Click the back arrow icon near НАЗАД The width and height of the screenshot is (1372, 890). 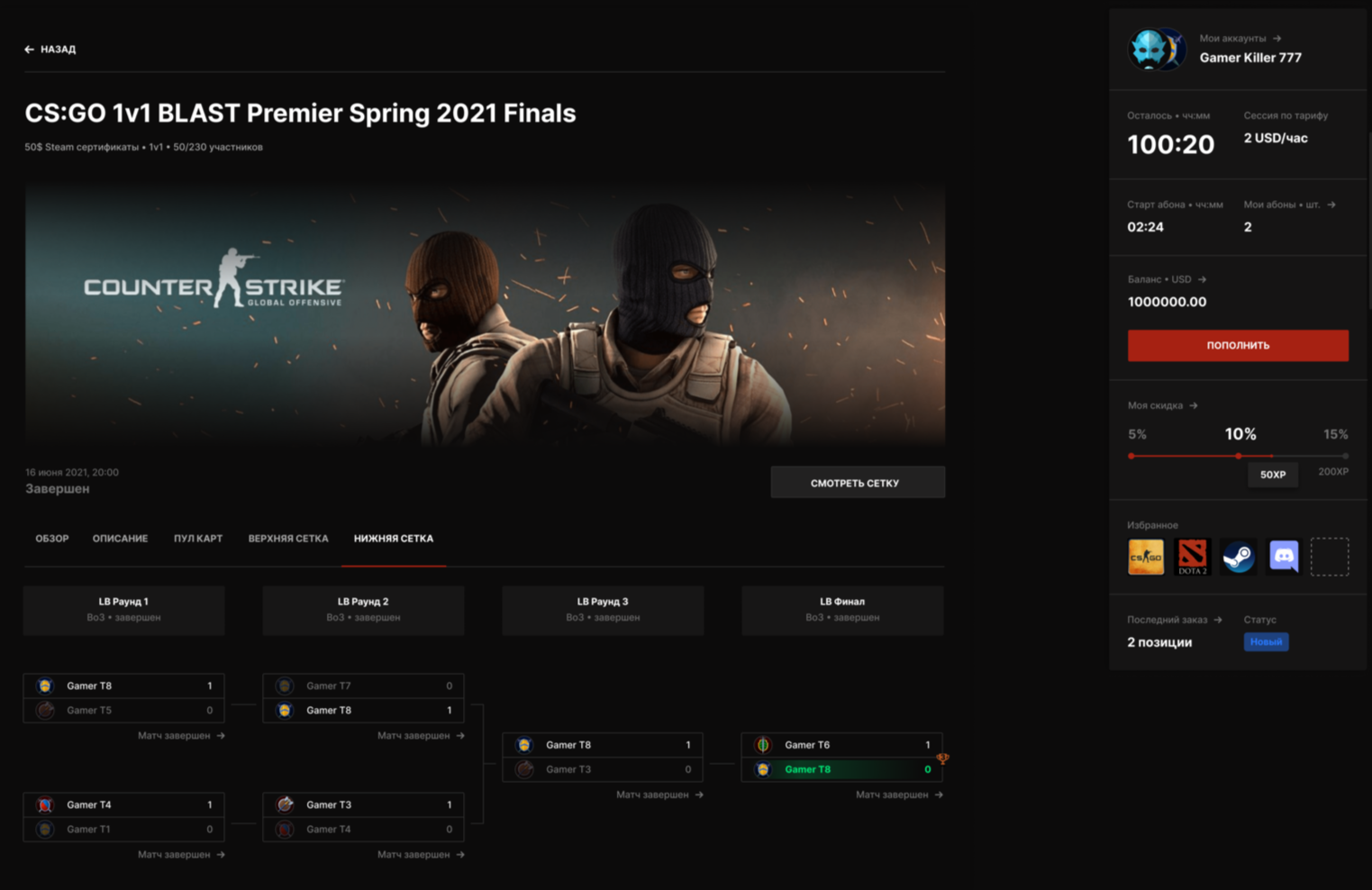point(29,50)
